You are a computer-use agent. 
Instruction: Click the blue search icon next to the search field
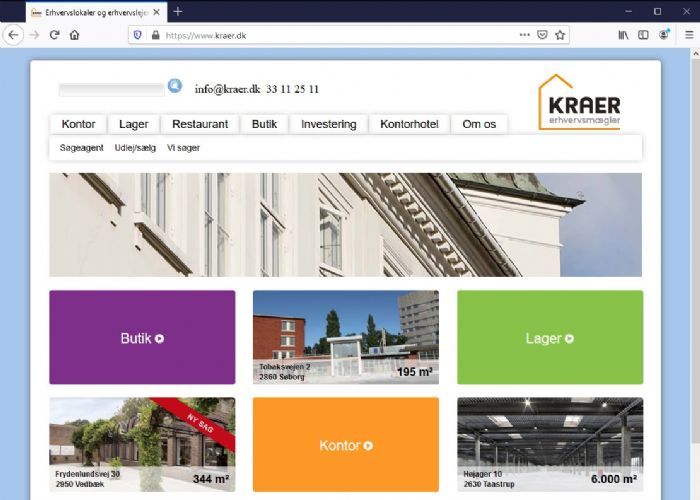click(x=175, y=85)
